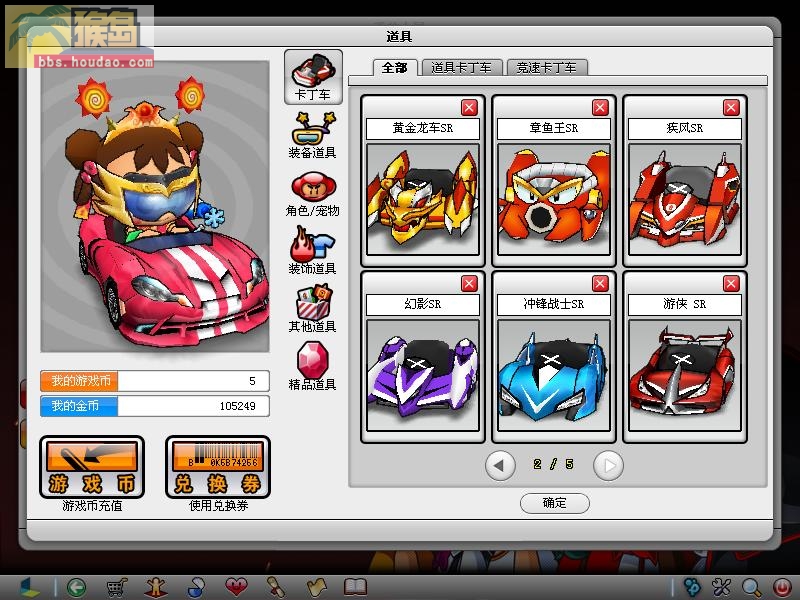This screenshot has width=800, height=600.
Task: Select the orange octopus king kart image
Action: tap(554, 199)
